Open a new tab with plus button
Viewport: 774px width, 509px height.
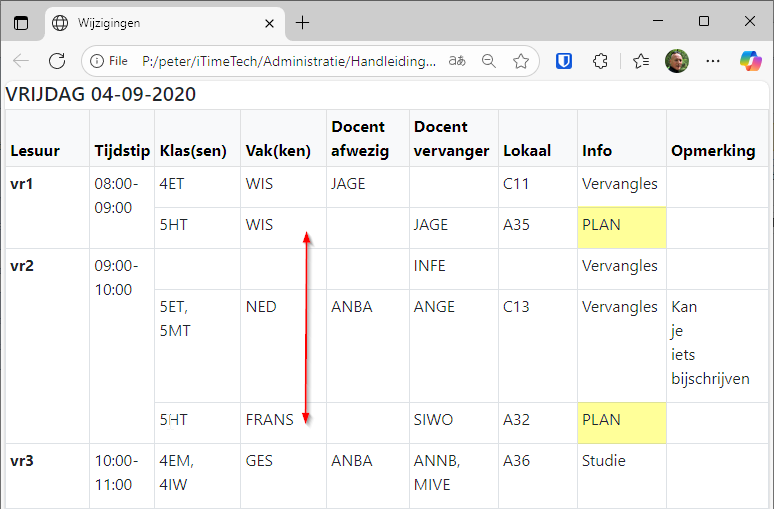302,23
